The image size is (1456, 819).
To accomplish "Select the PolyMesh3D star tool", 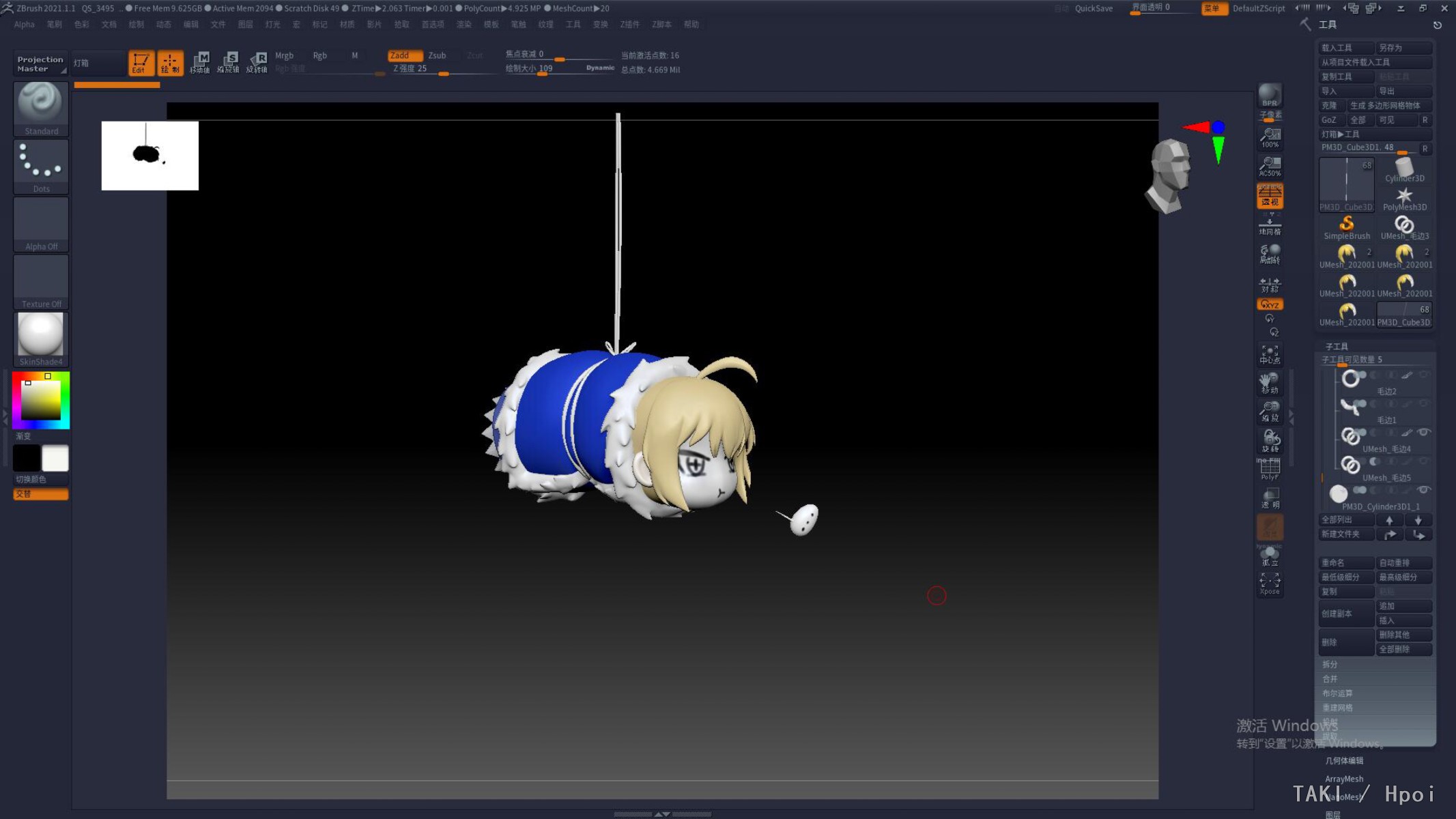I will point(1404,199).
